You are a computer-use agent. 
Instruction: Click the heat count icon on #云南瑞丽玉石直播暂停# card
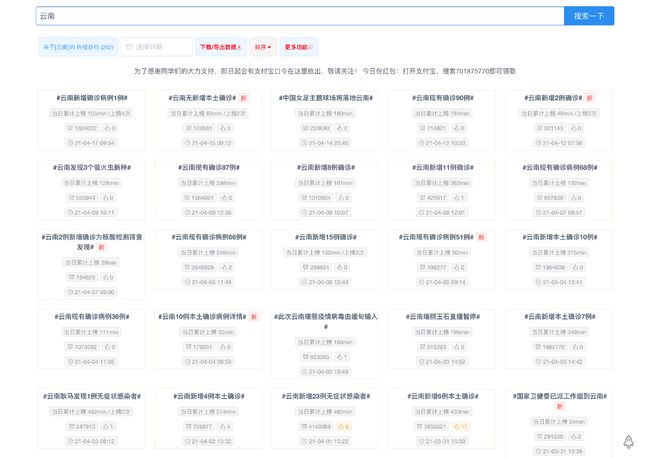[422, 347]
